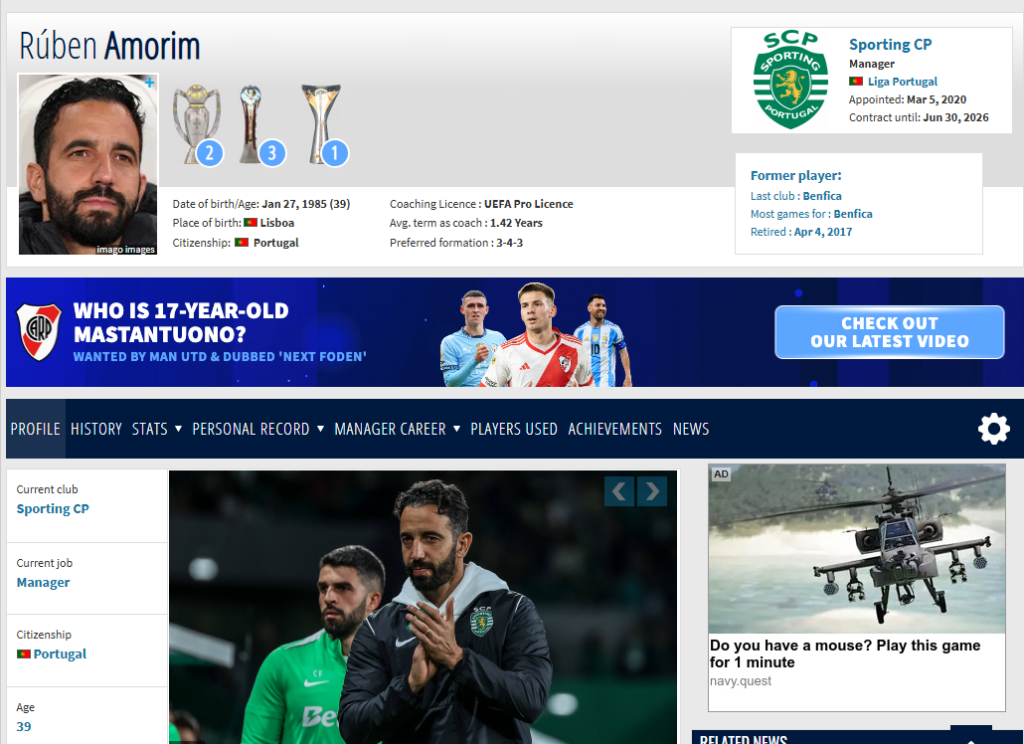The width and height of the screenshot is (1024, 744).
Task: Click the navy.quest advert source text
Action: (x=741, y=681)
